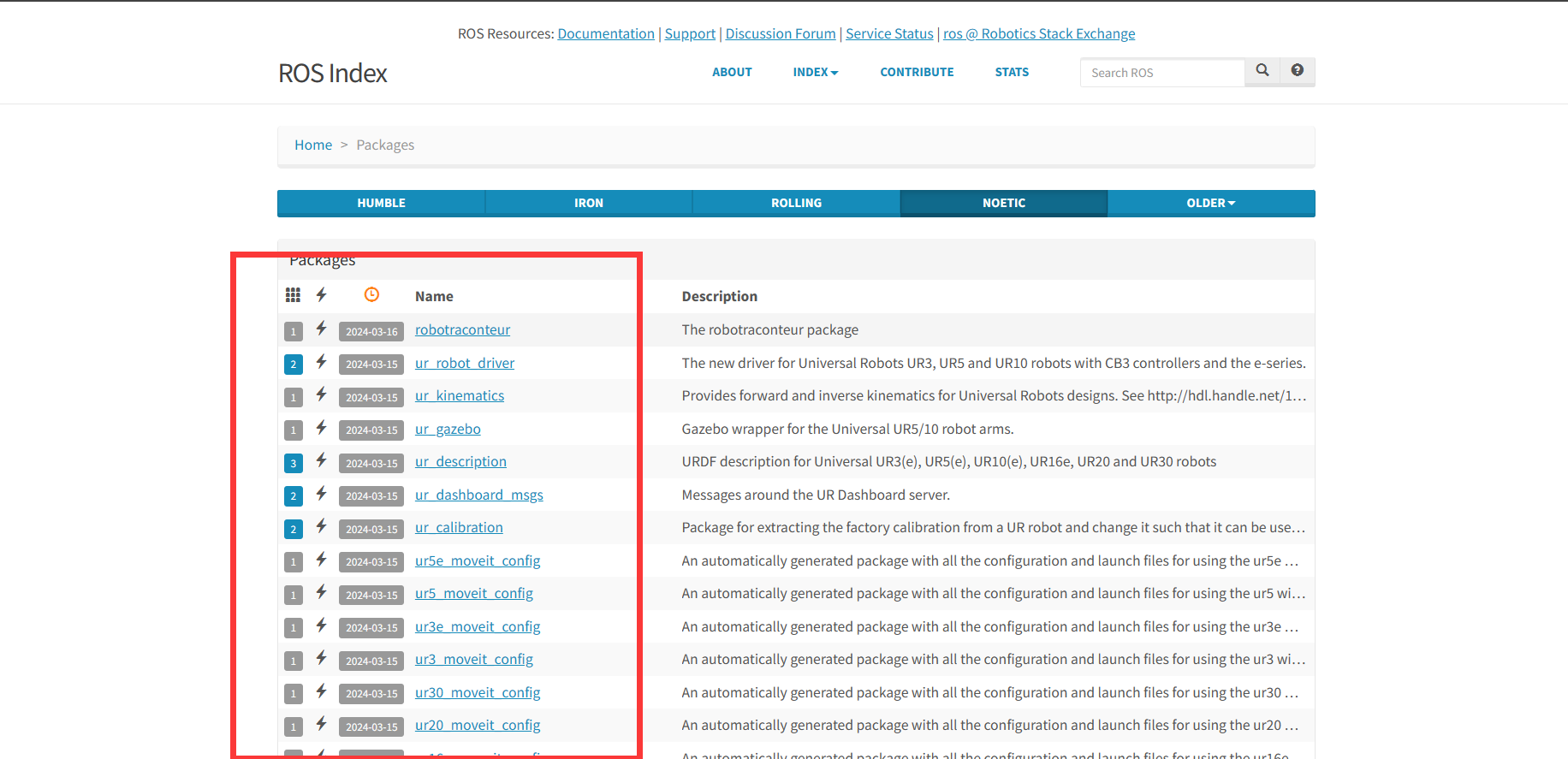Click the search magnifier icon
The height and width of the screenshot is (759, 1568).
click(1262, 71)
